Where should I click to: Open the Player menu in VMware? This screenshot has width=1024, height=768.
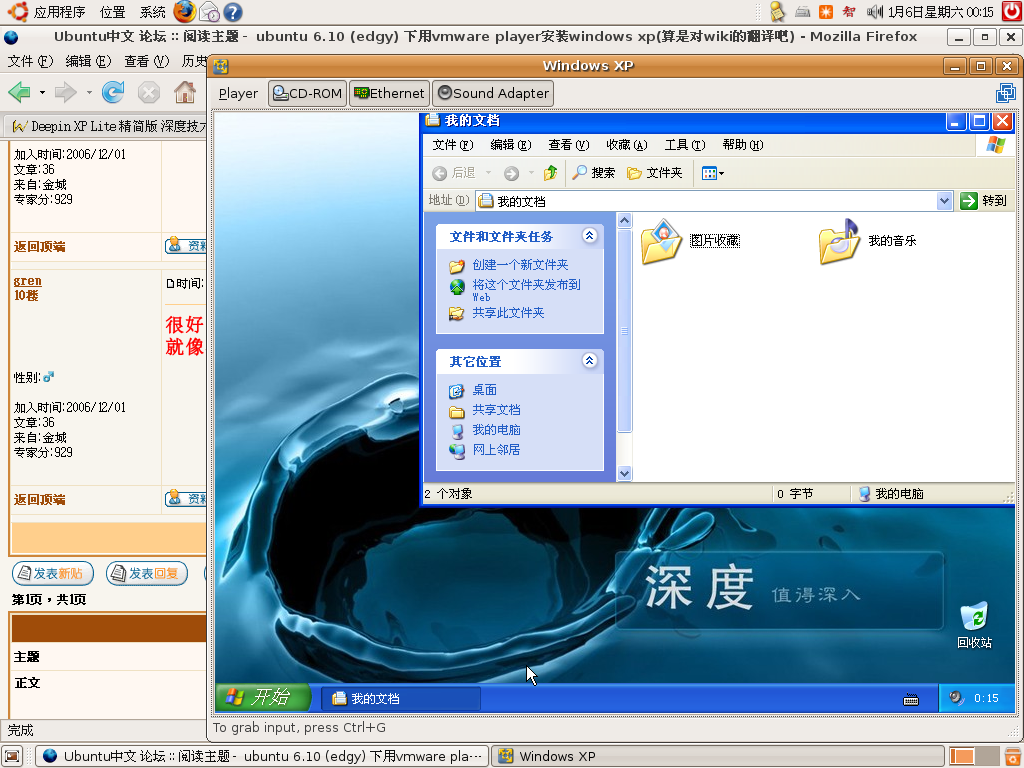238,93
